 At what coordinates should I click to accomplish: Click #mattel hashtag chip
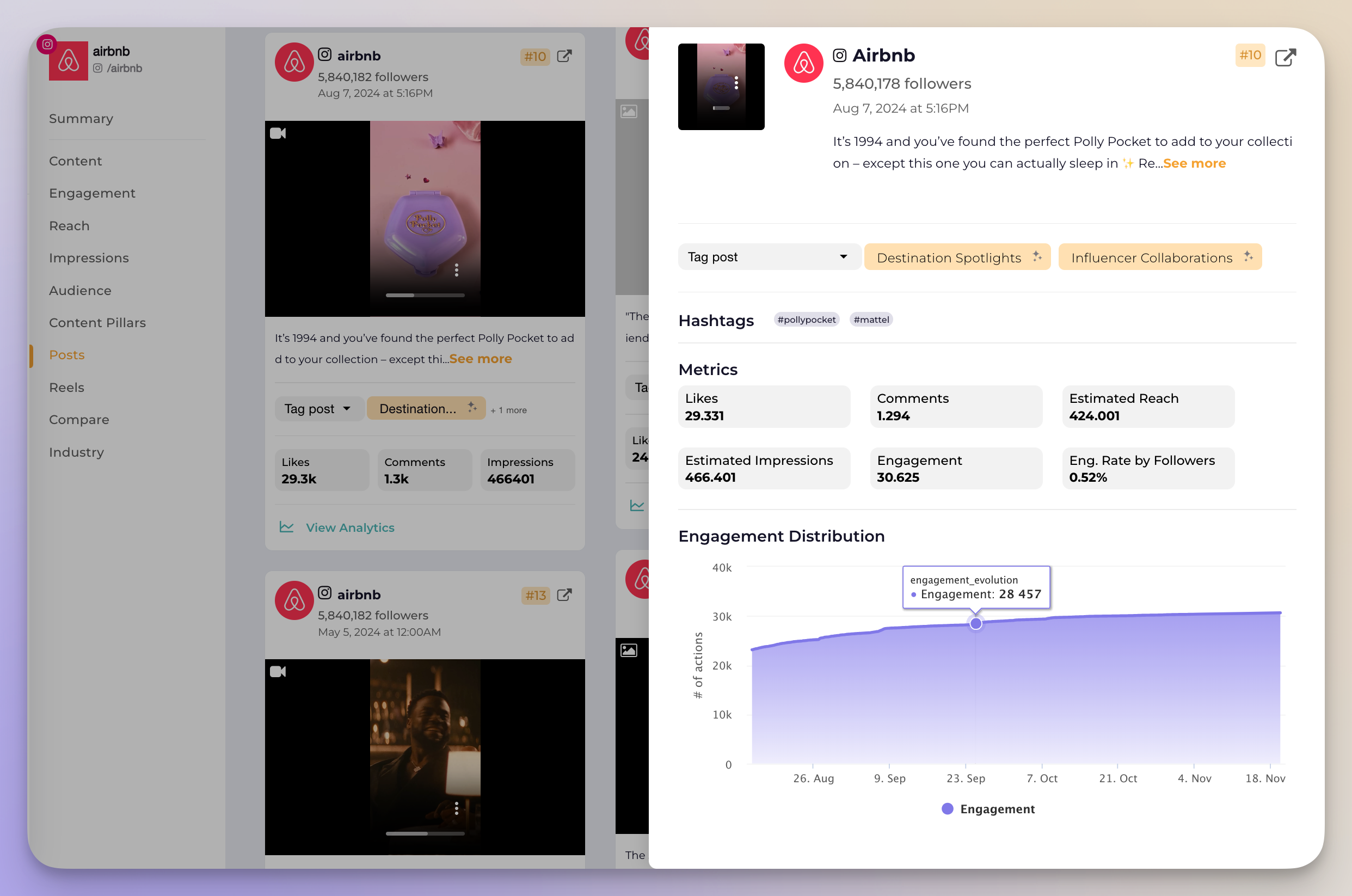[x=871, y=320]
